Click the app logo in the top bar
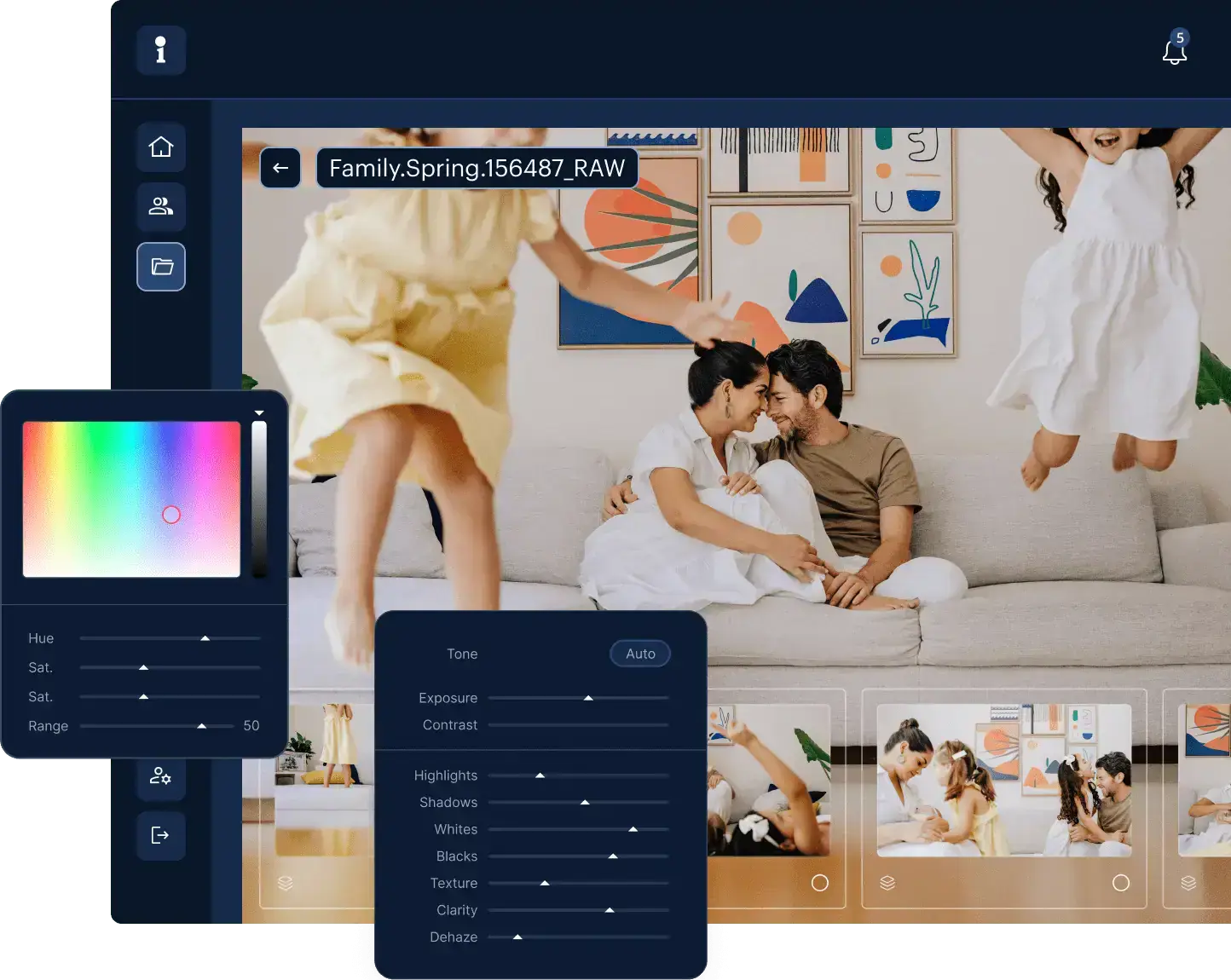 [x=161, y=50]
